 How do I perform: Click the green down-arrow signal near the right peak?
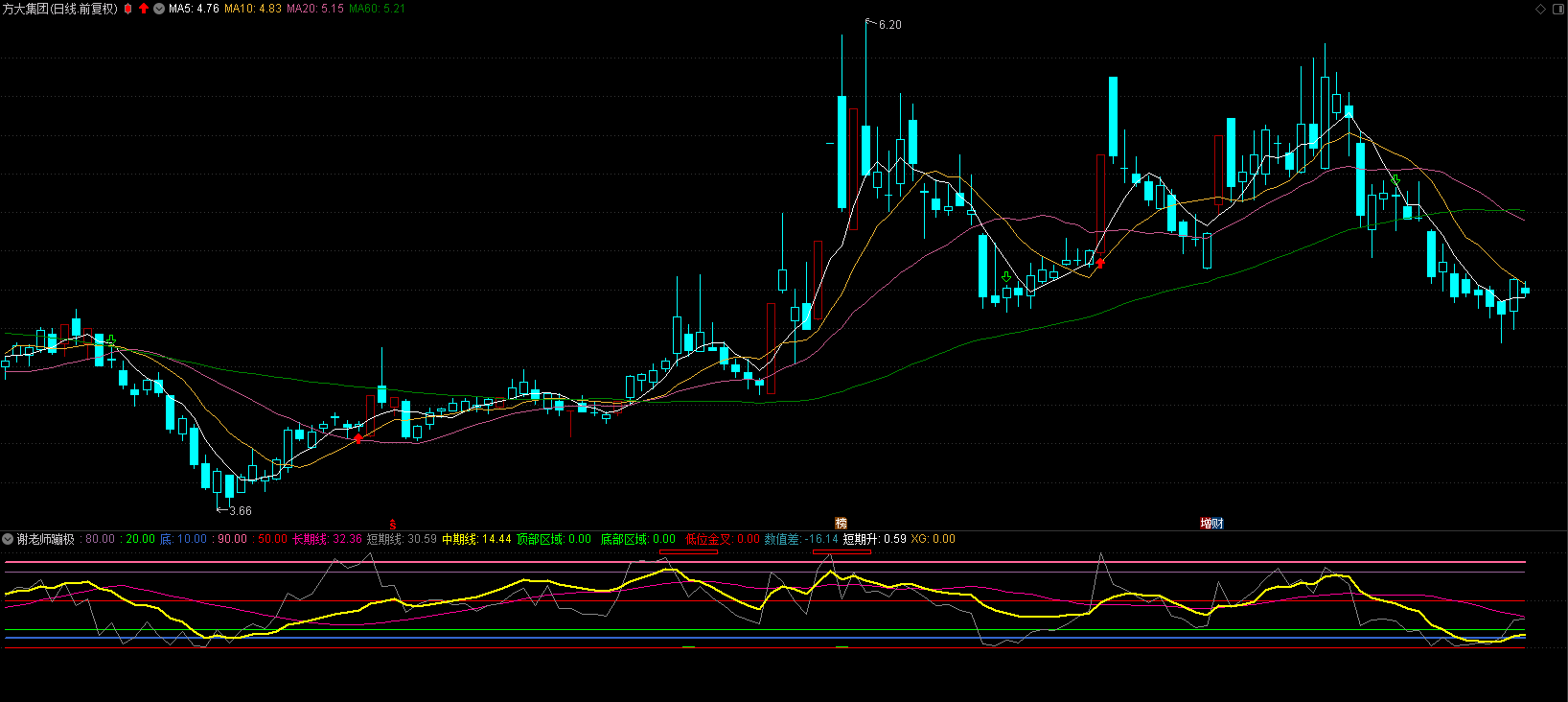tap(1395, 180)
